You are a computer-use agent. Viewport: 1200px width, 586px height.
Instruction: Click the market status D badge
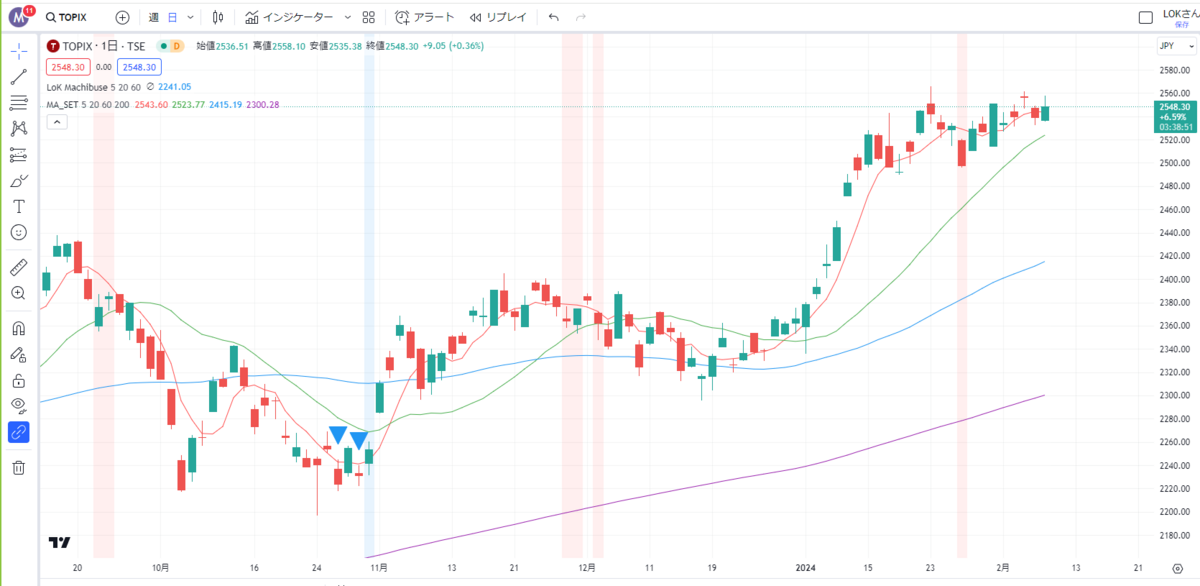176,46
